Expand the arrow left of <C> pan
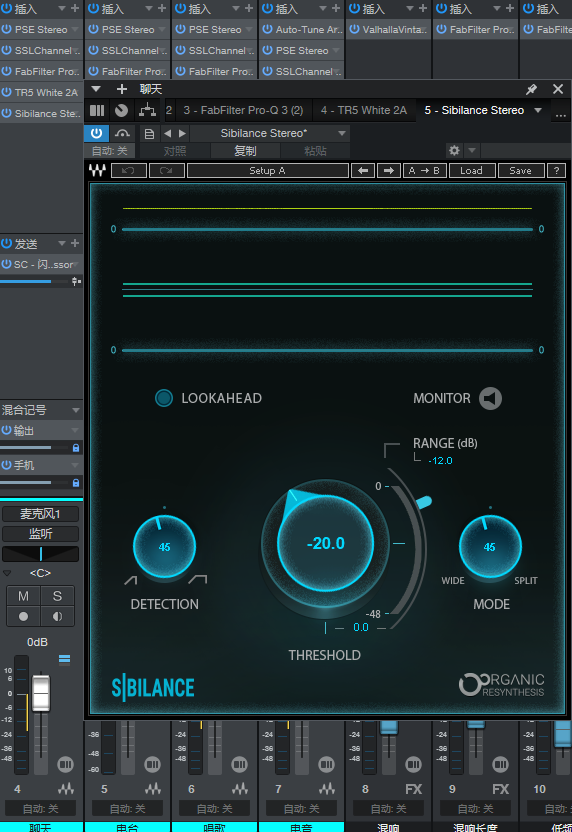Image resolution: width=572 pixels, height=832 pixels. click(x=7, y=573)
